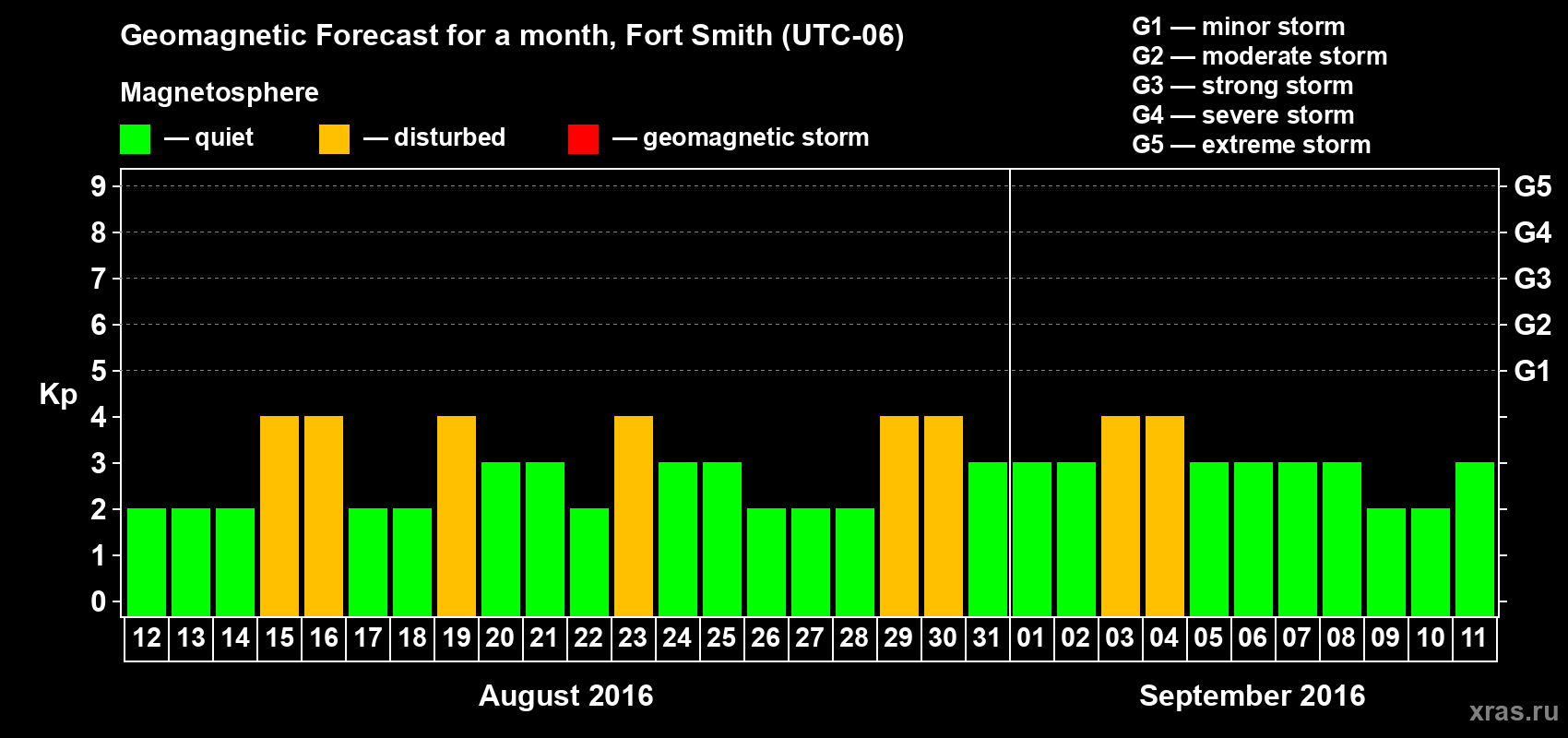1568x738 pixels.
Task: Click the date label 08
Action: [1342, 638]
